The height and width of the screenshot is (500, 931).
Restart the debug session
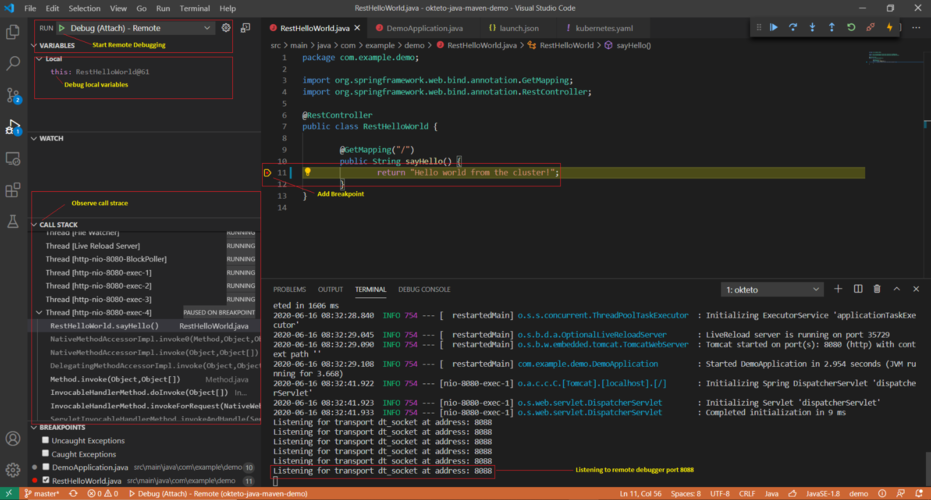pyautogui.click(x=851, y=27)
